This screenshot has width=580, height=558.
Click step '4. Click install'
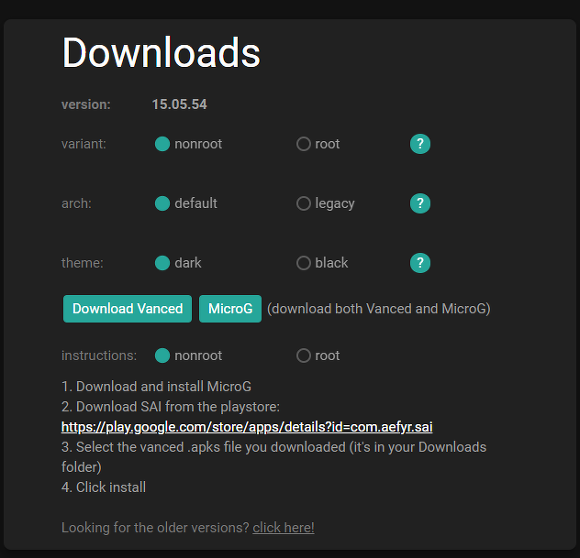tap(104, 487)
